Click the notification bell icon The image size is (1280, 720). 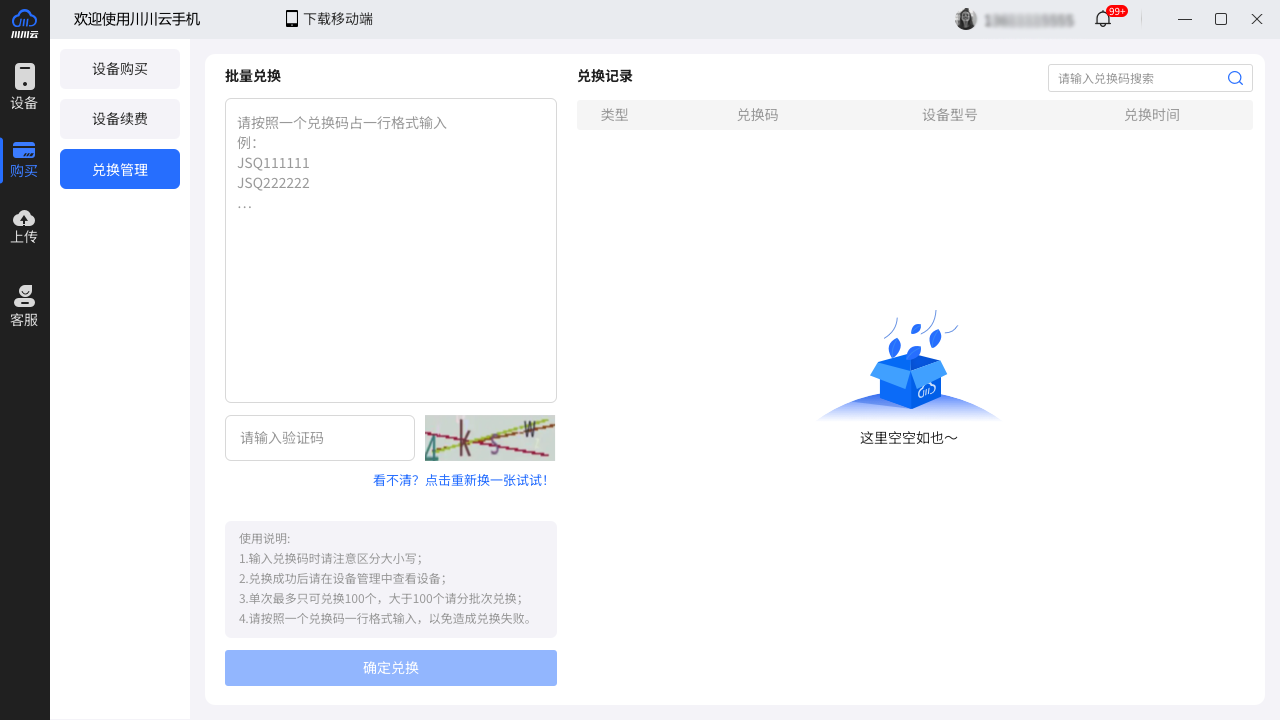pyautogui.click(x=1102, y=19)
